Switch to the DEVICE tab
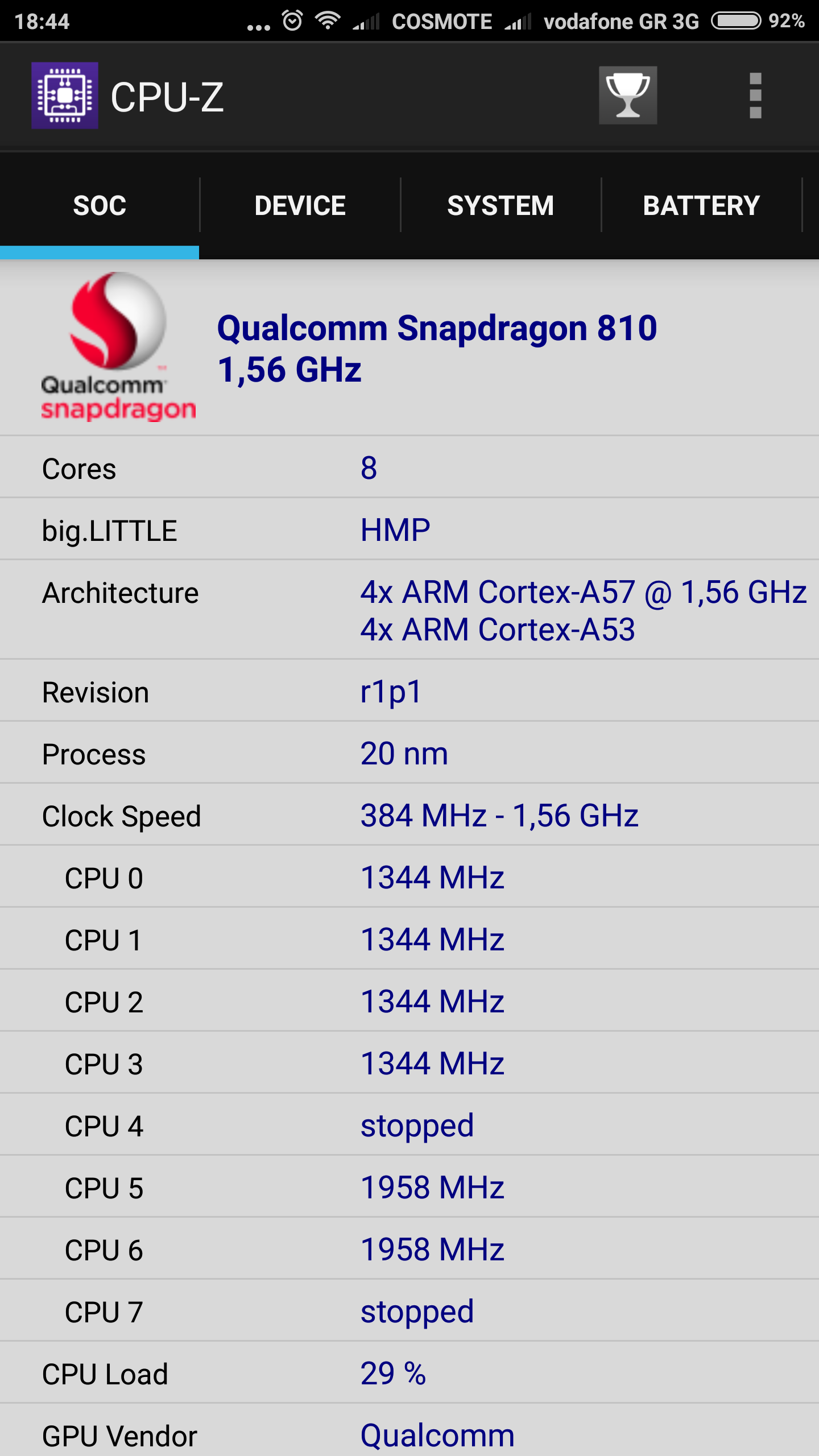Image resolution: width=819 pixels, height=1456 pixels. coord(300,205)
